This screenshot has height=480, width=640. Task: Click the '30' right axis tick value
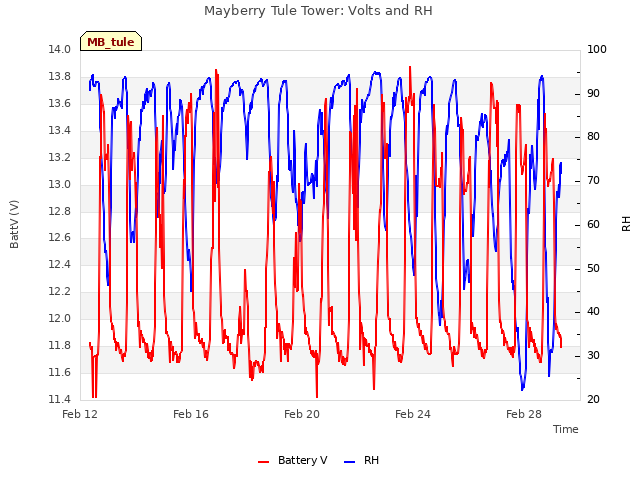pyautogui.click(x=593, y=356)
